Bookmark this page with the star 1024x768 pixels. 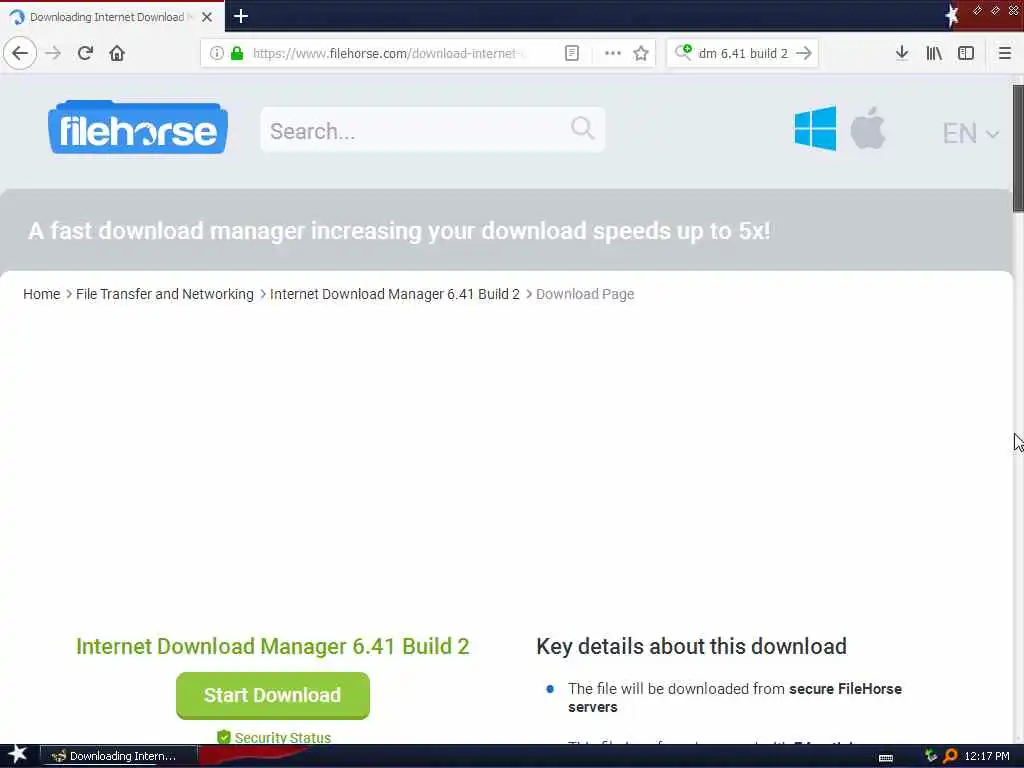point(641,53)
